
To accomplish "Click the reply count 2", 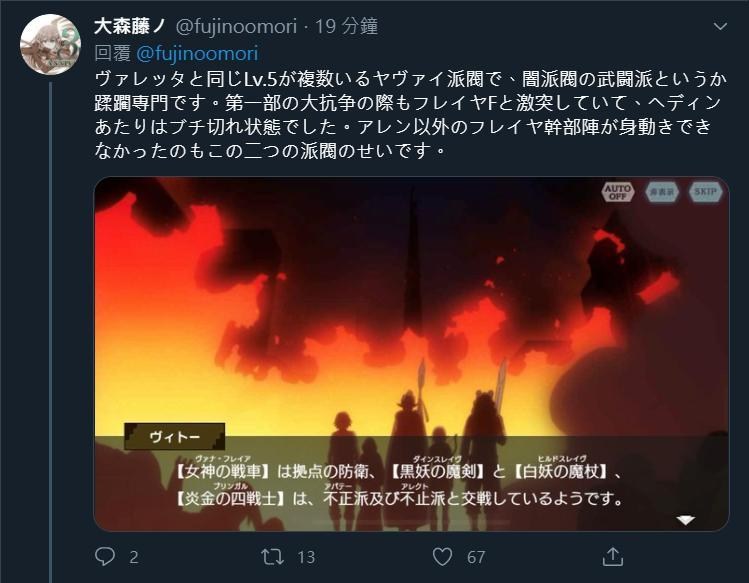I will click(x=134, y=557).
